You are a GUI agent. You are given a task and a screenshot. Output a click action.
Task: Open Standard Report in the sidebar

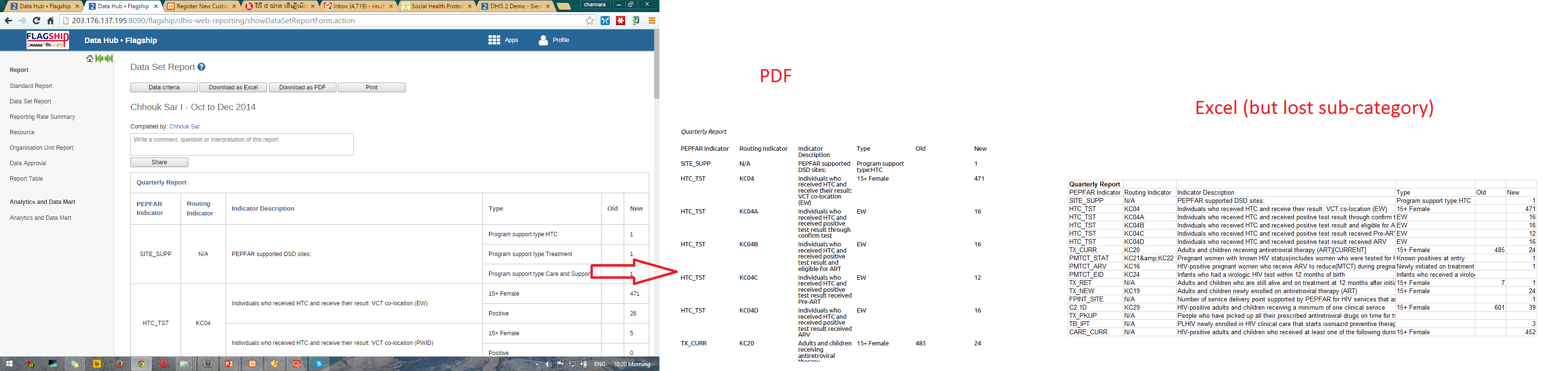point(30,86)
